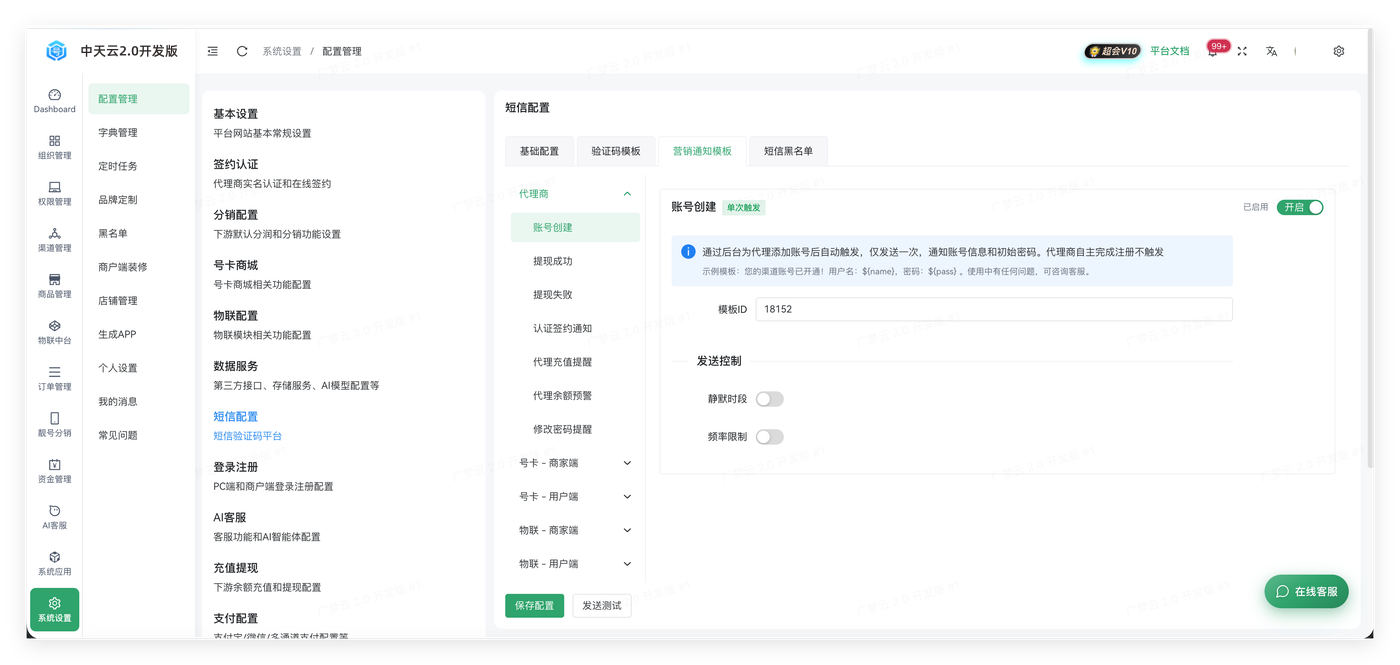Viewport: 1400px width, 665px height.
Task: Click the 发送测试 button
Action: (x=602, y=606)
